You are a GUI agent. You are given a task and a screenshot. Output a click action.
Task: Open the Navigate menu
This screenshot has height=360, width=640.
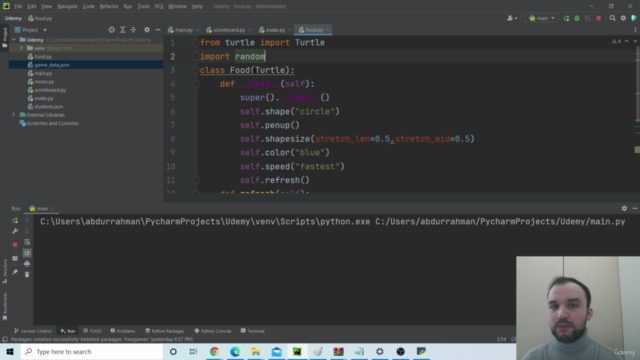[x=67, y=6]
